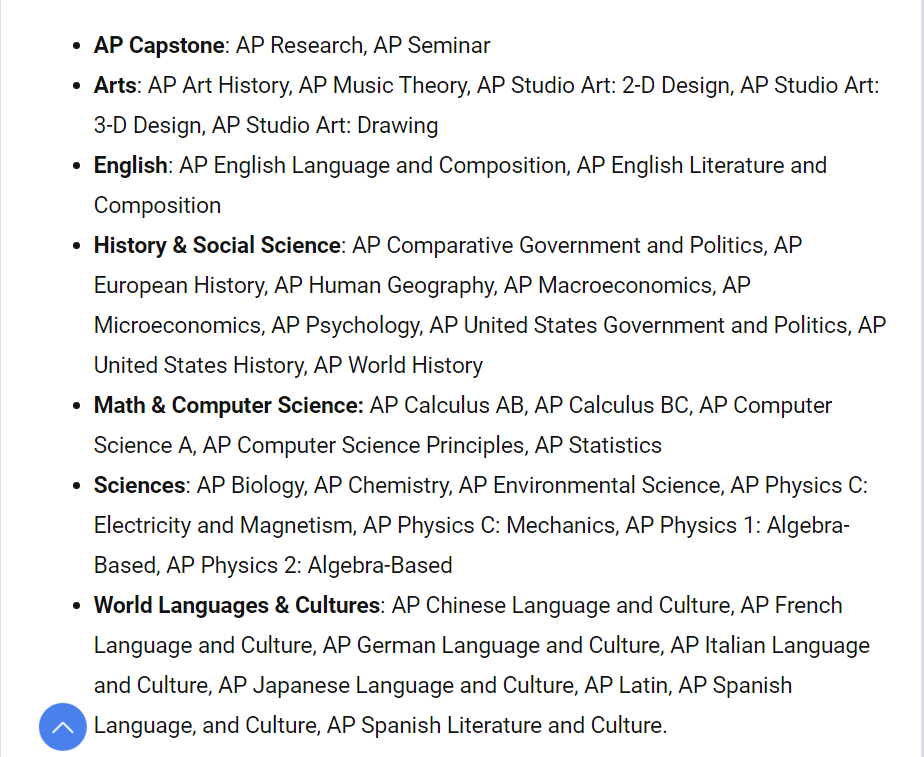Viewport: 924px width, 757px height.
Task: Click the text 'AP Human Geography'
Action: coord(384,286)
